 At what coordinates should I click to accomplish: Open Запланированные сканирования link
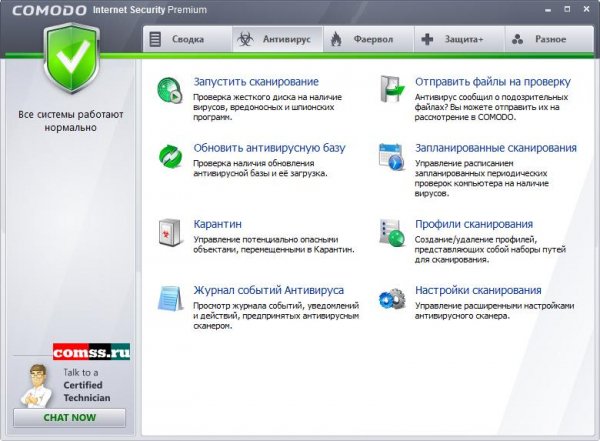coord(496,148)
